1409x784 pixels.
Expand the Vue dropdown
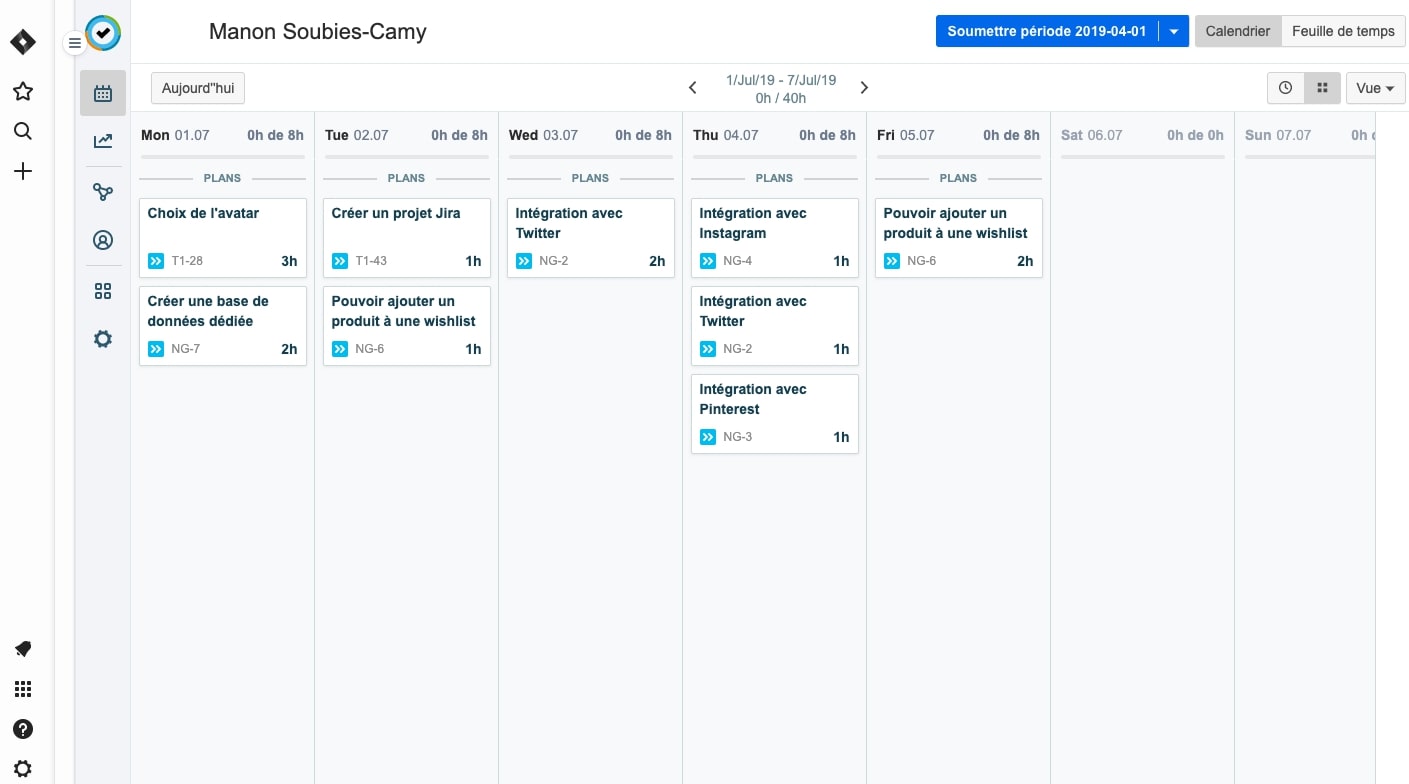point(1375,88)
